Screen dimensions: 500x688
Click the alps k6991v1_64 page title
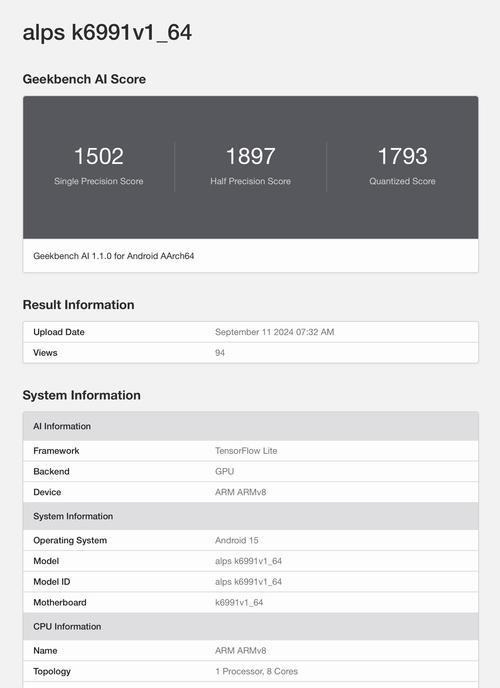click(x=107, y=32)
